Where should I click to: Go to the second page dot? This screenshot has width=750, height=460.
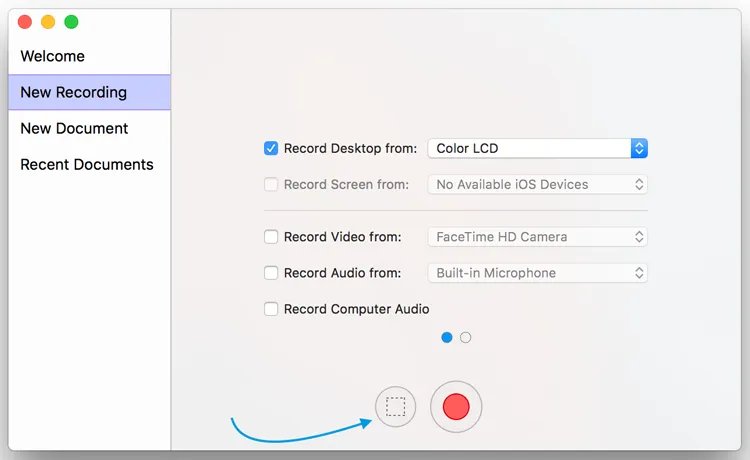coord(465,337)
